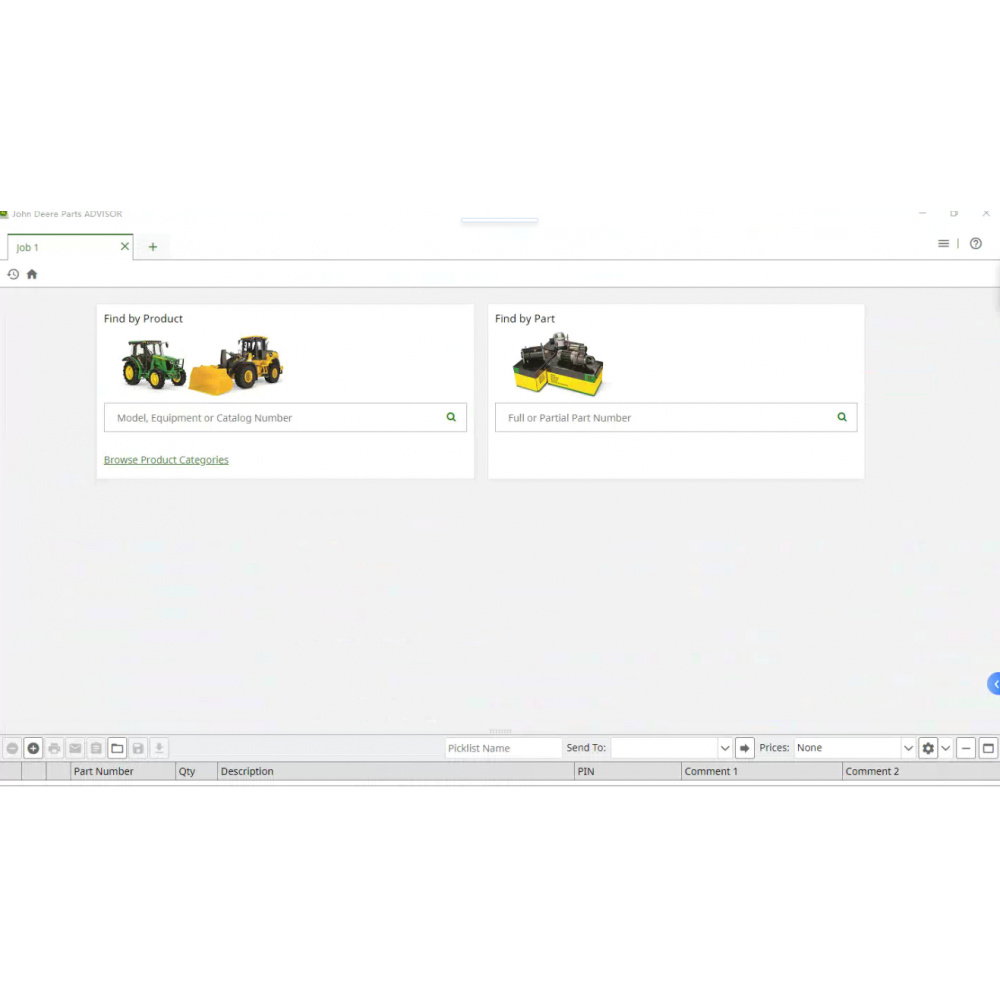1000x1000 pixels.
Task: Click the PIN column header
Action: 628,771
